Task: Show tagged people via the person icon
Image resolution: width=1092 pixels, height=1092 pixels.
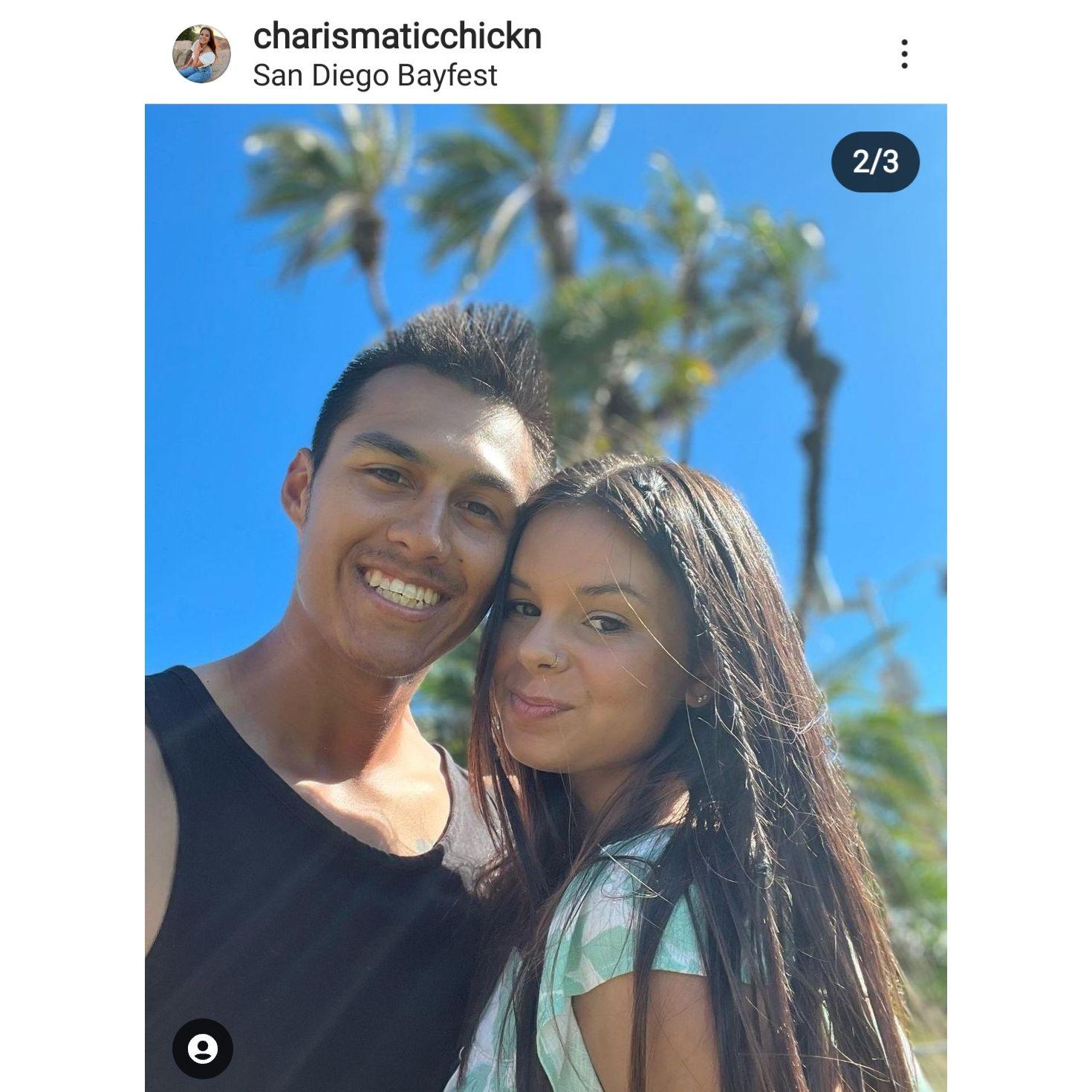Action: 202,1048
